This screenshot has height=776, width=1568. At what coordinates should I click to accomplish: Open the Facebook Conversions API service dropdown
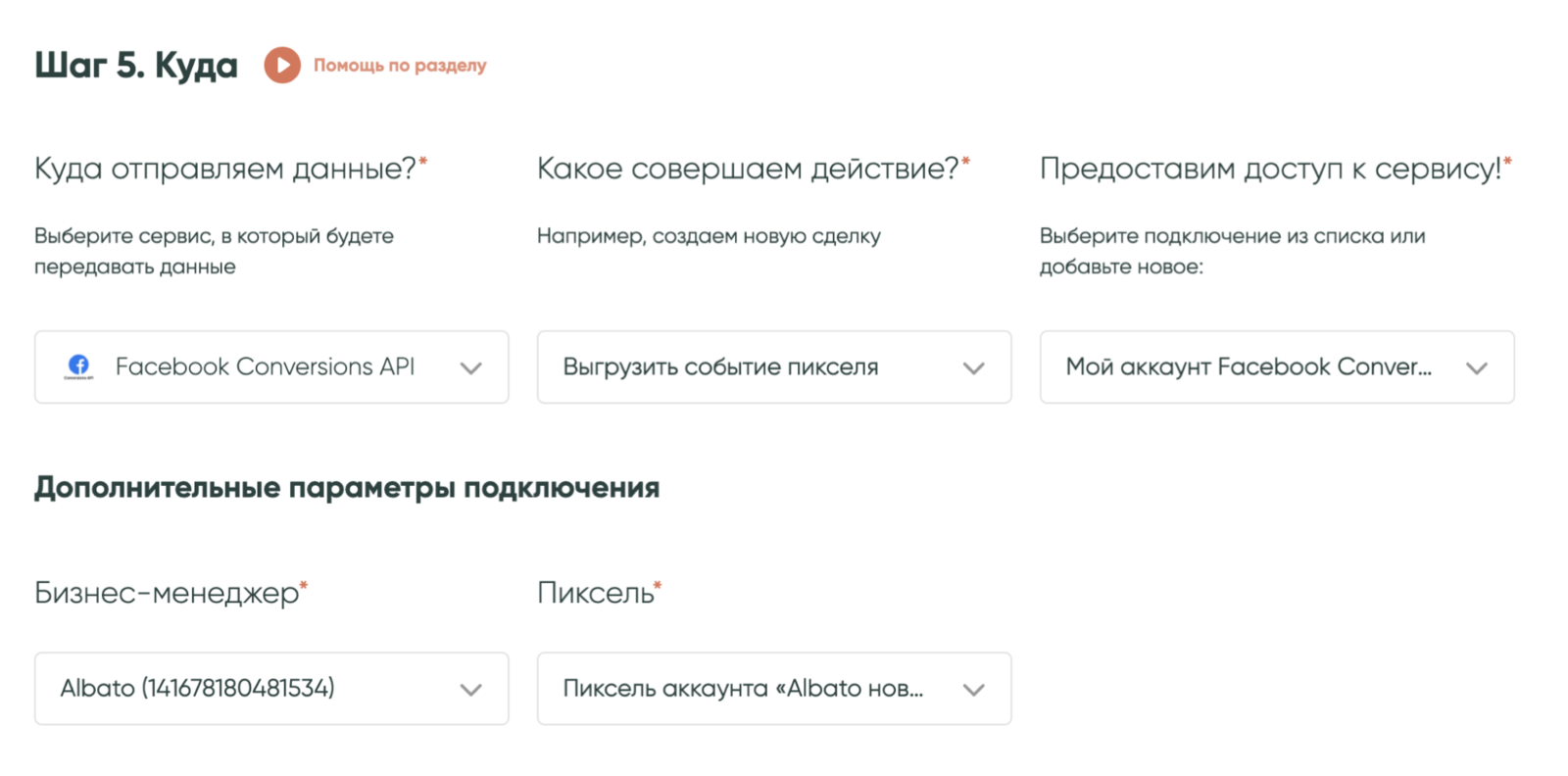pos(265,366)
